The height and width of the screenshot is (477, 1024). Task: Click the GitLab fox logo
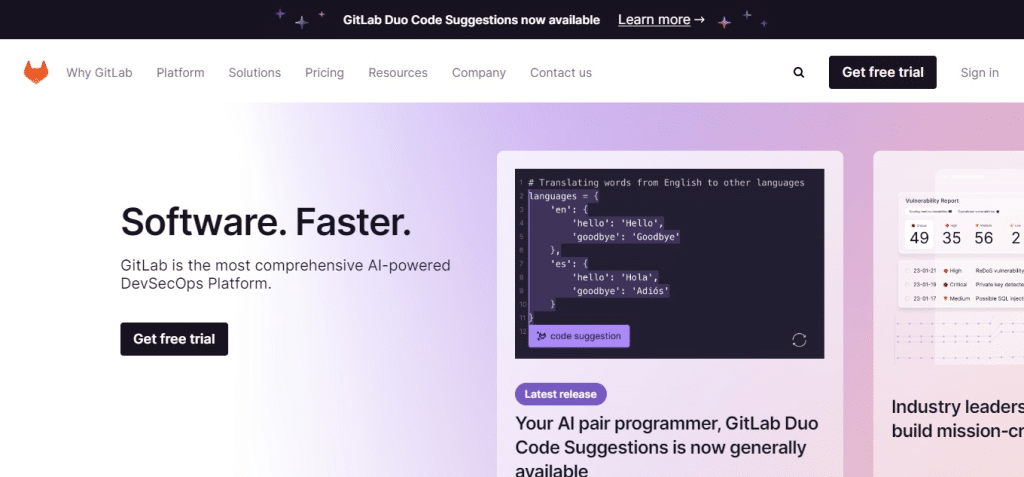coord(36,73)
